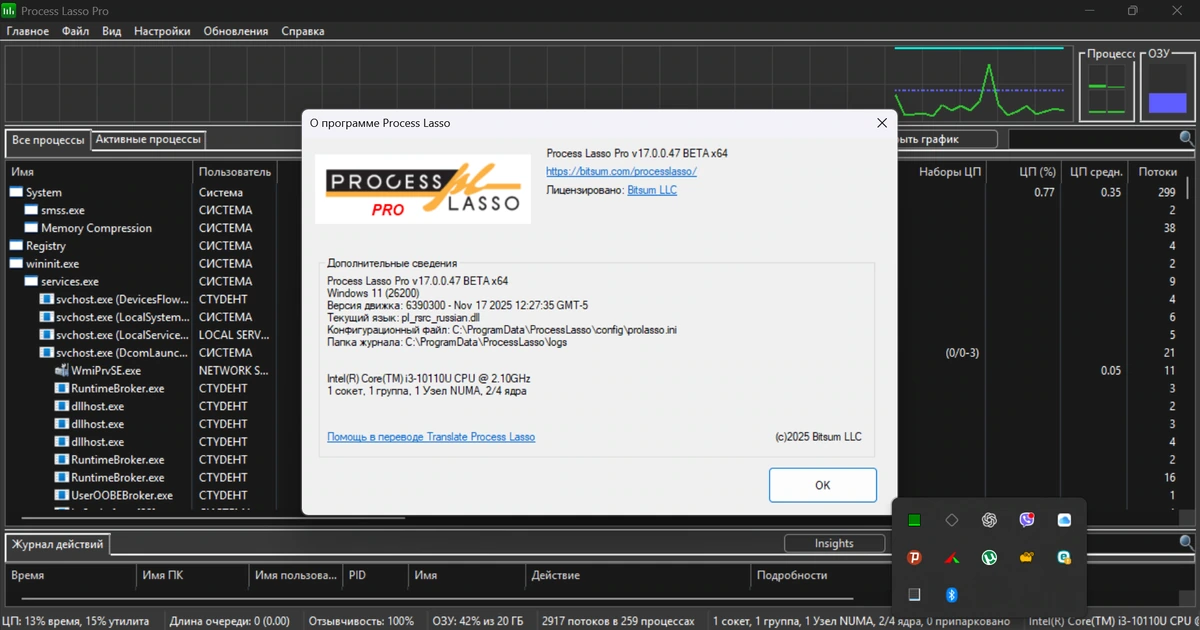Click 'Отзывчивость: 100%' in status bar
This screenshot has width=1200, height=630.
[361, 621]
